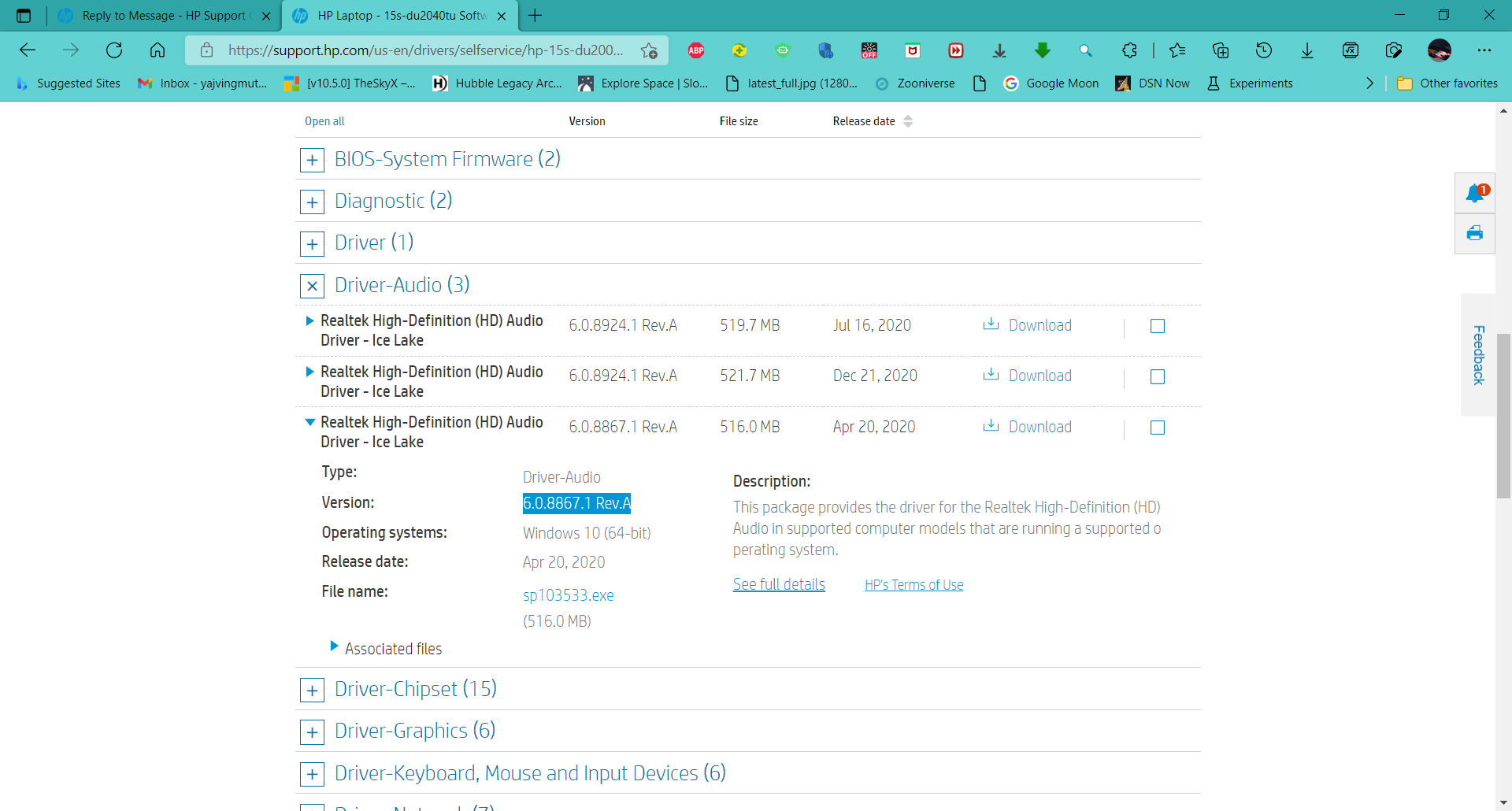Check the box for the Dec 21 driver
1512x811 pixels.
[1157, 376]
